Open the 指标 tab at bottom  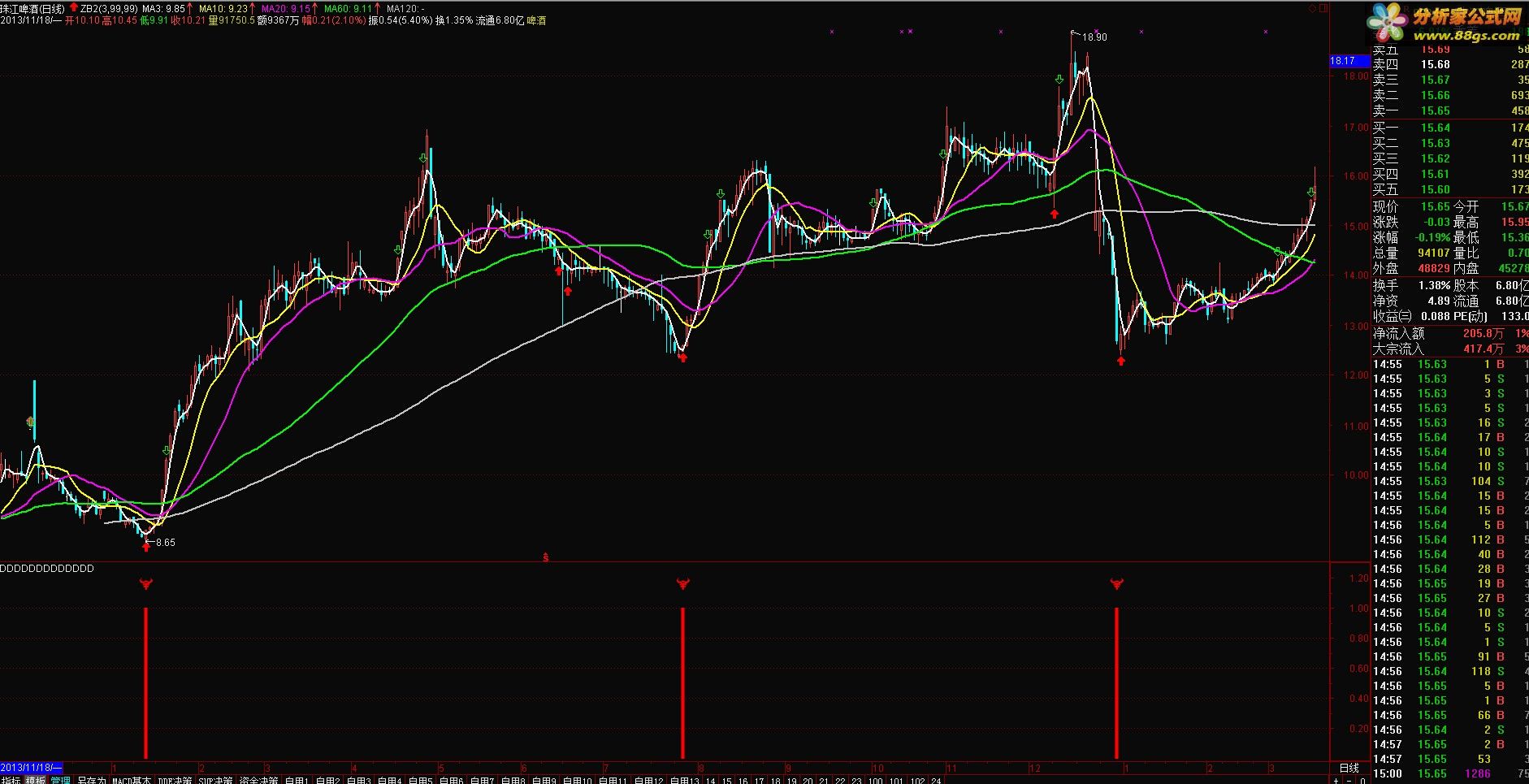(11, 780)
